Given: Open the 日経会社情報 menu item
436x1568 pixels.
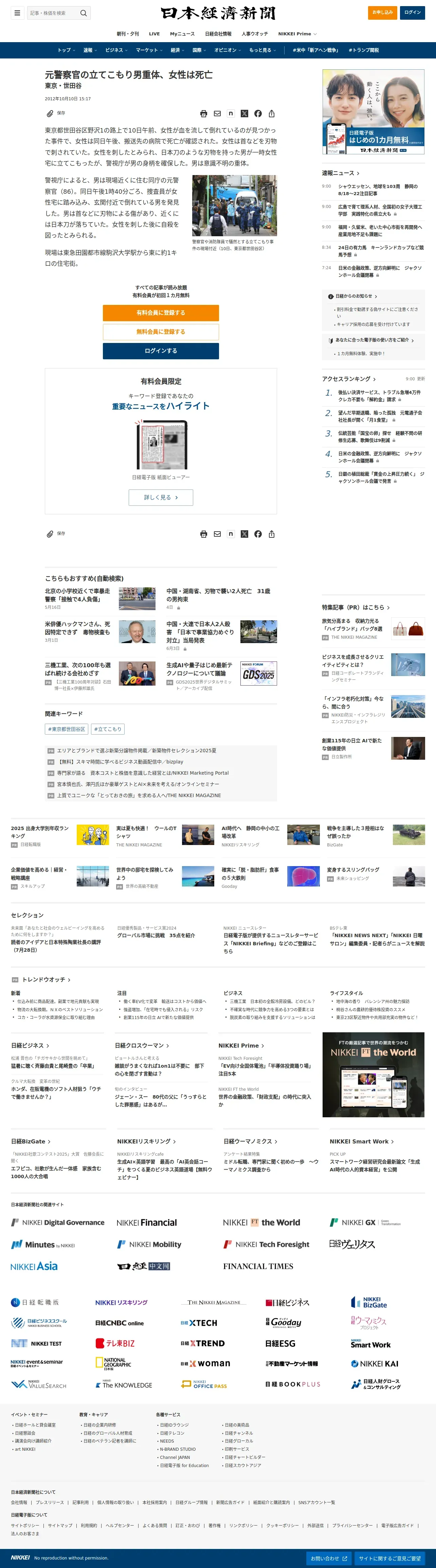Looking at the screenshot, I should 218,34.
